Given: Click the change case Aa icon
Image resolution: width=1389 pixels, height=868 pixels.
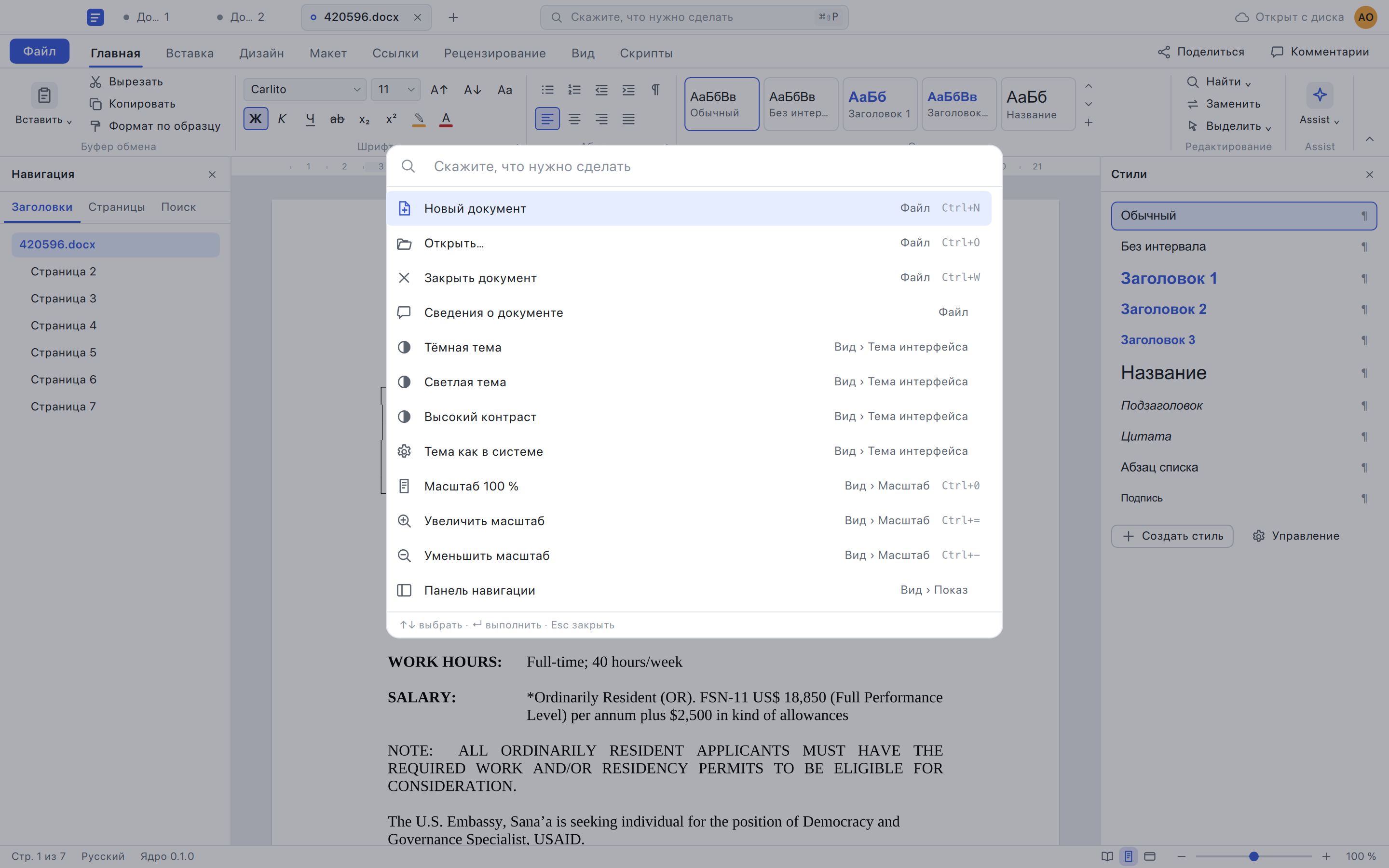Looking at the screenshot, I should tap(504, 90).
